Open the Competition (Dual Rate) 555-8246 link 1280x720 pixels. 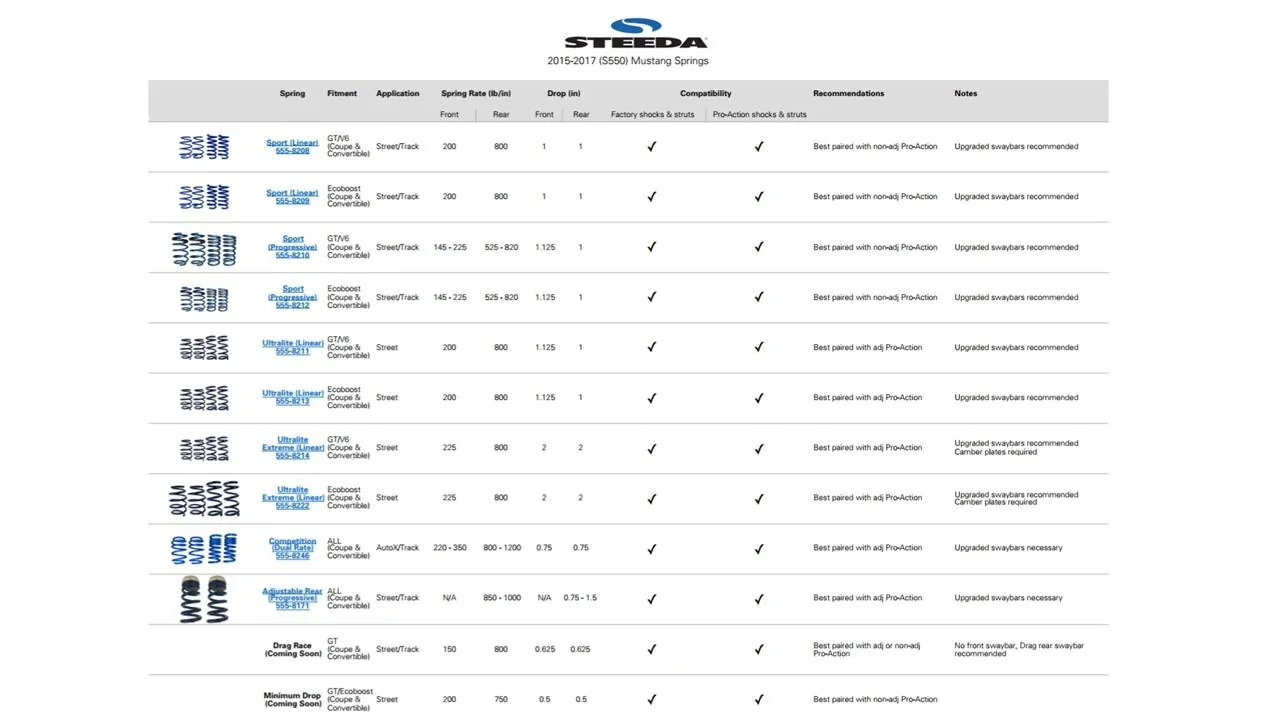coord(292,548)
